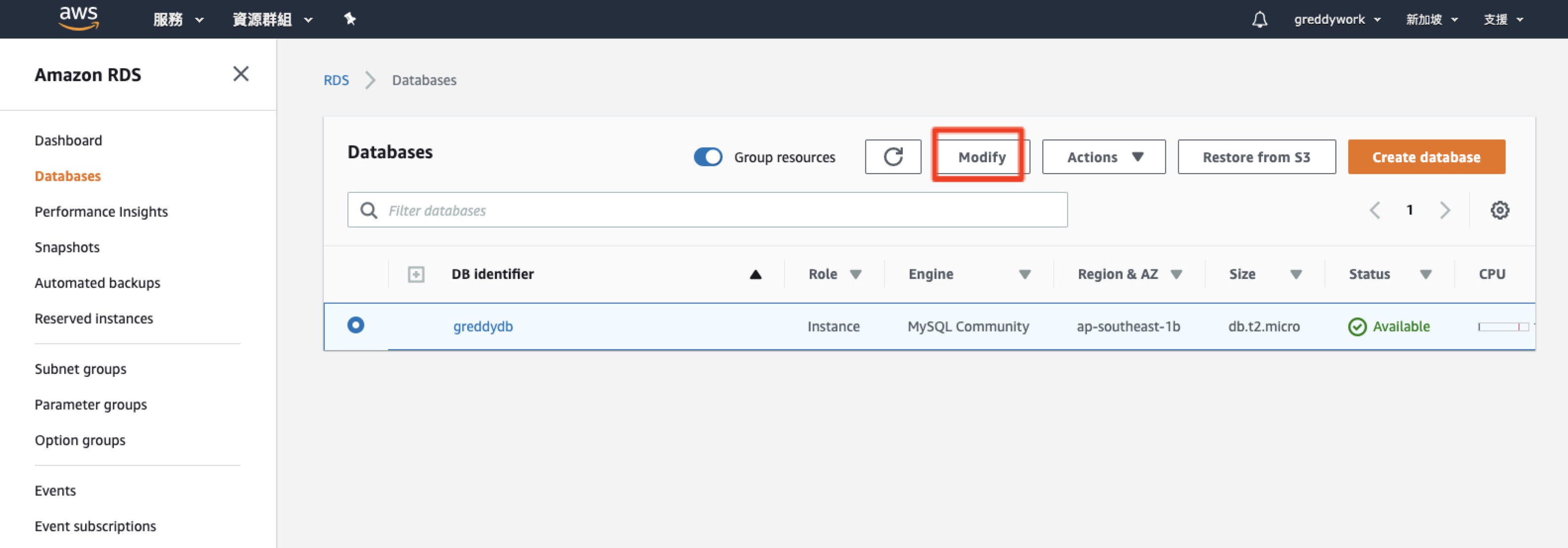
Task: Go to previous page arrow
Action: [x=1374, y=210]
